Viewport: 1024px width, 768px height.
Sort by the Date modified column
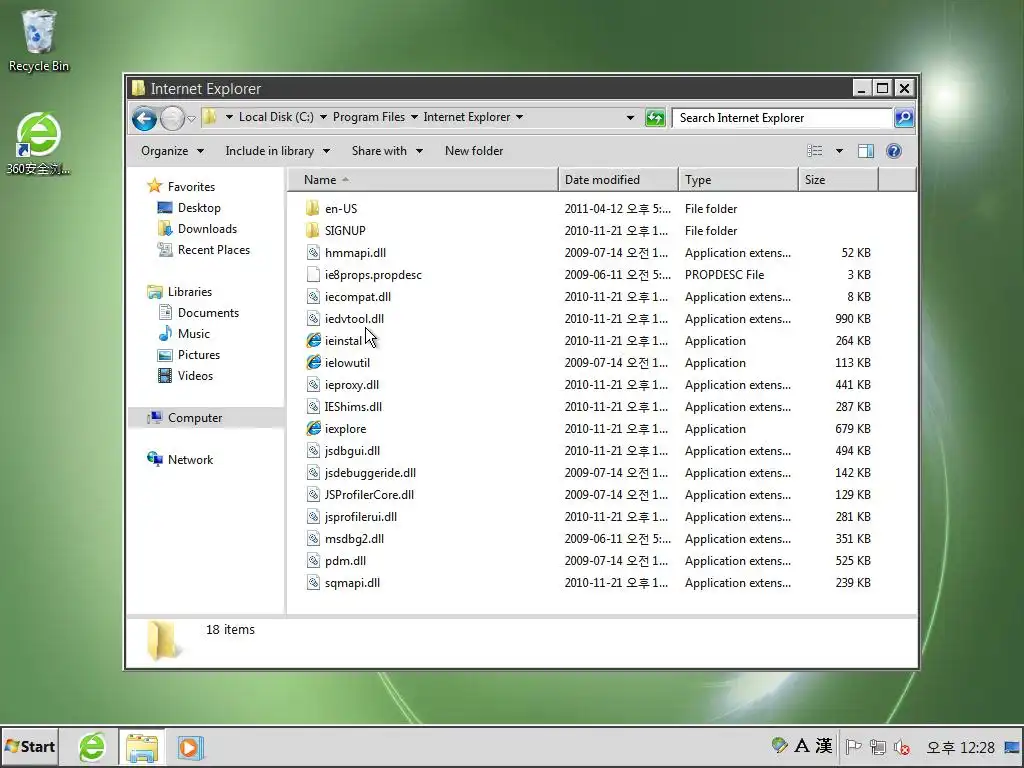[618, 180]
